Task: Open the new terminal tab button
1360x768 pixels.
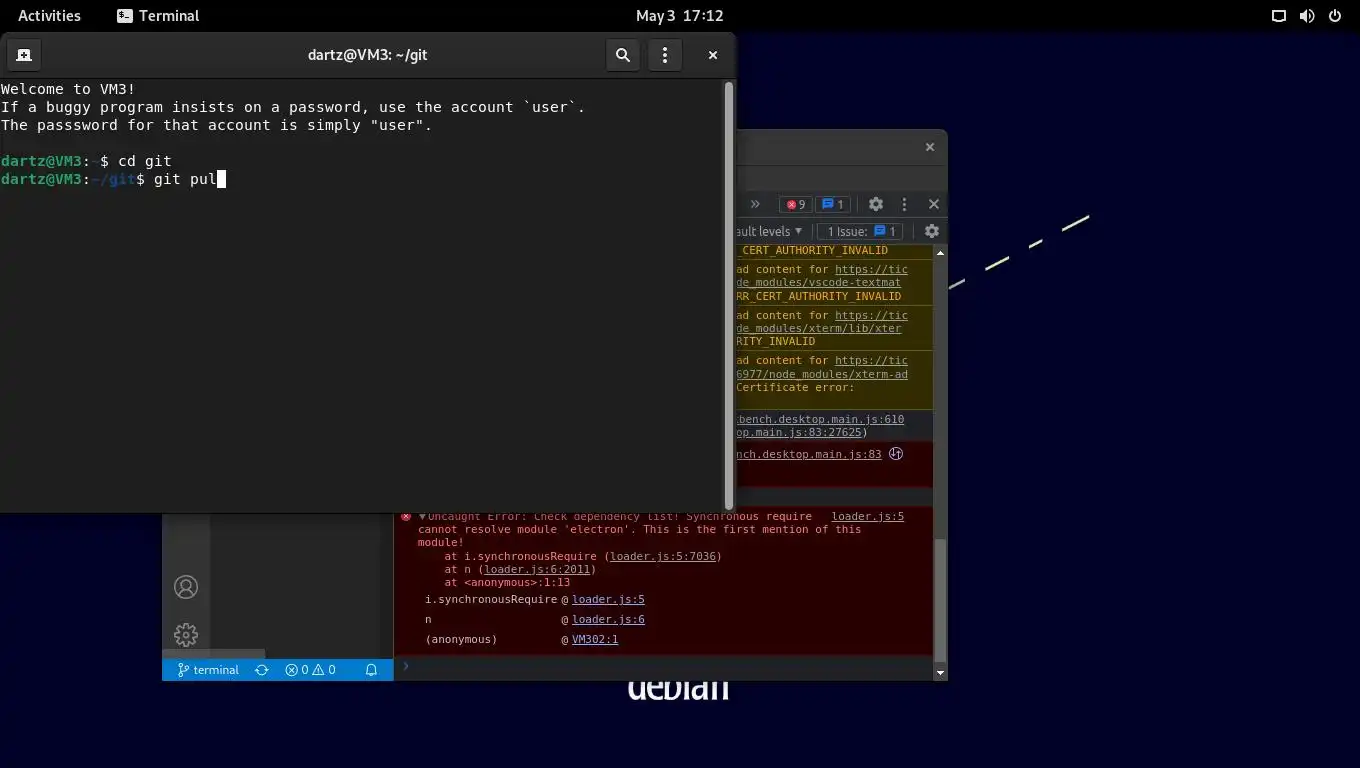Action: point(24,55)
